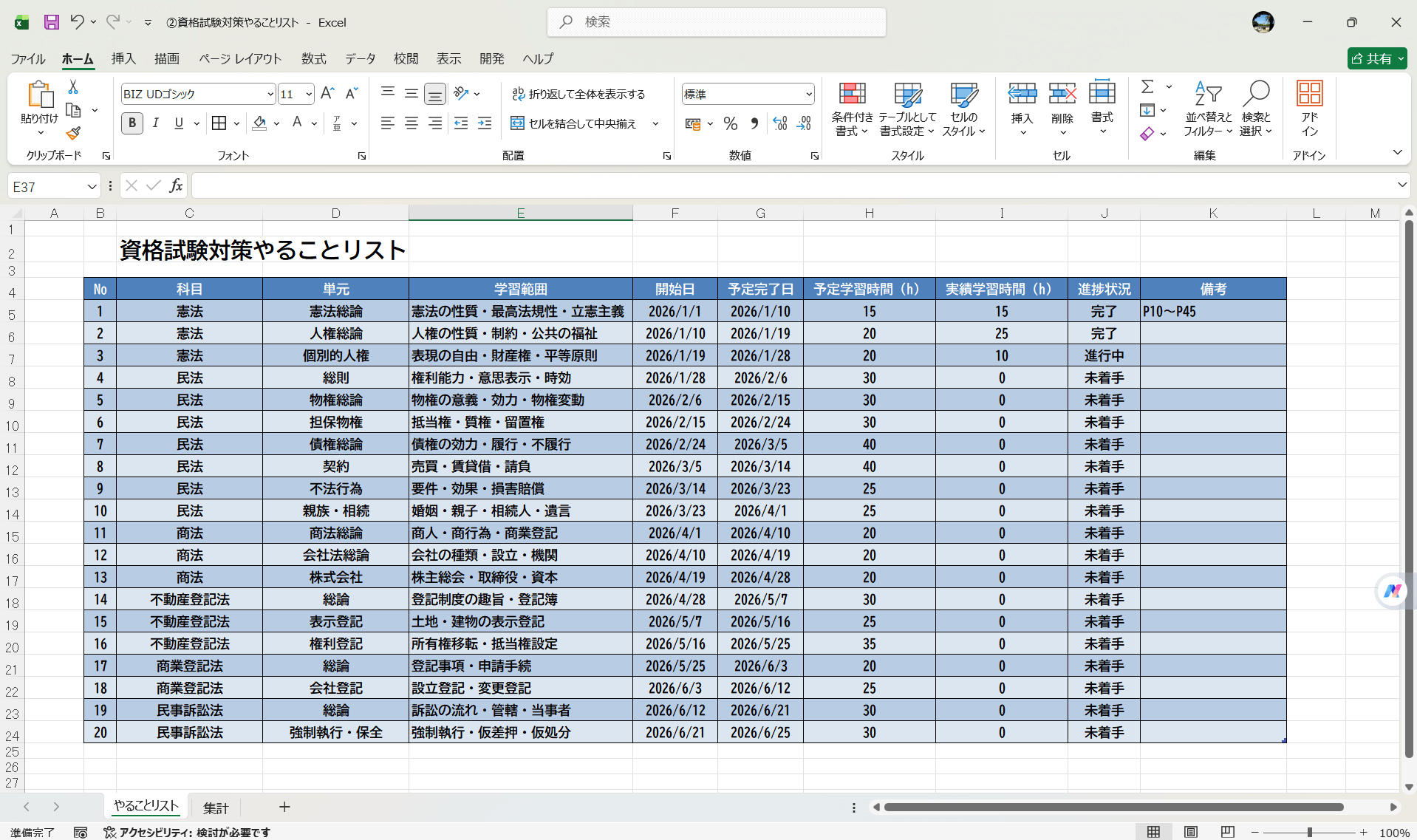
Task: Open the 集計 sheet tab
Action: [215, 807]
